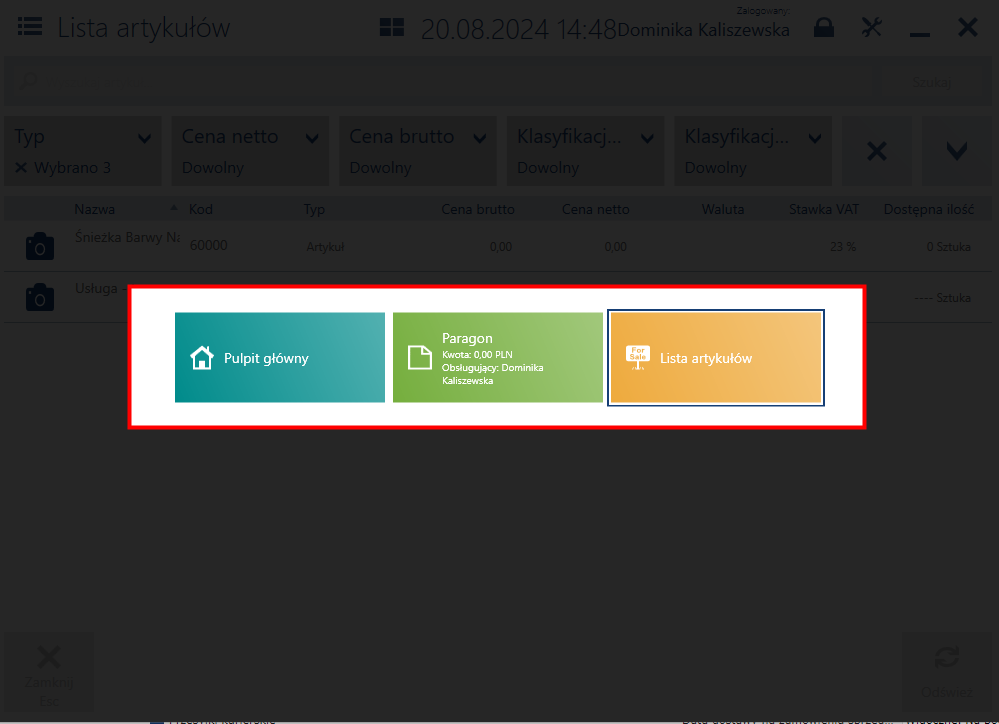Open the window switcher grid icon

tap(392, 27)
